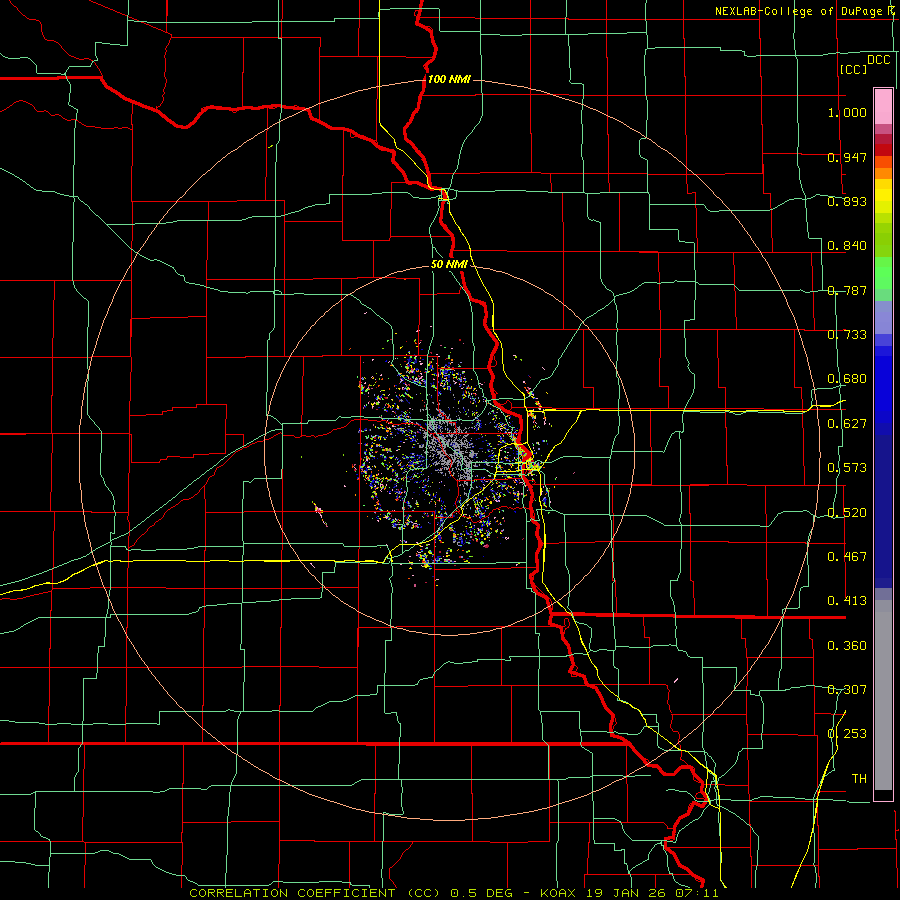
Task: Select the 0.733 scale value
Action: point(847,335)
